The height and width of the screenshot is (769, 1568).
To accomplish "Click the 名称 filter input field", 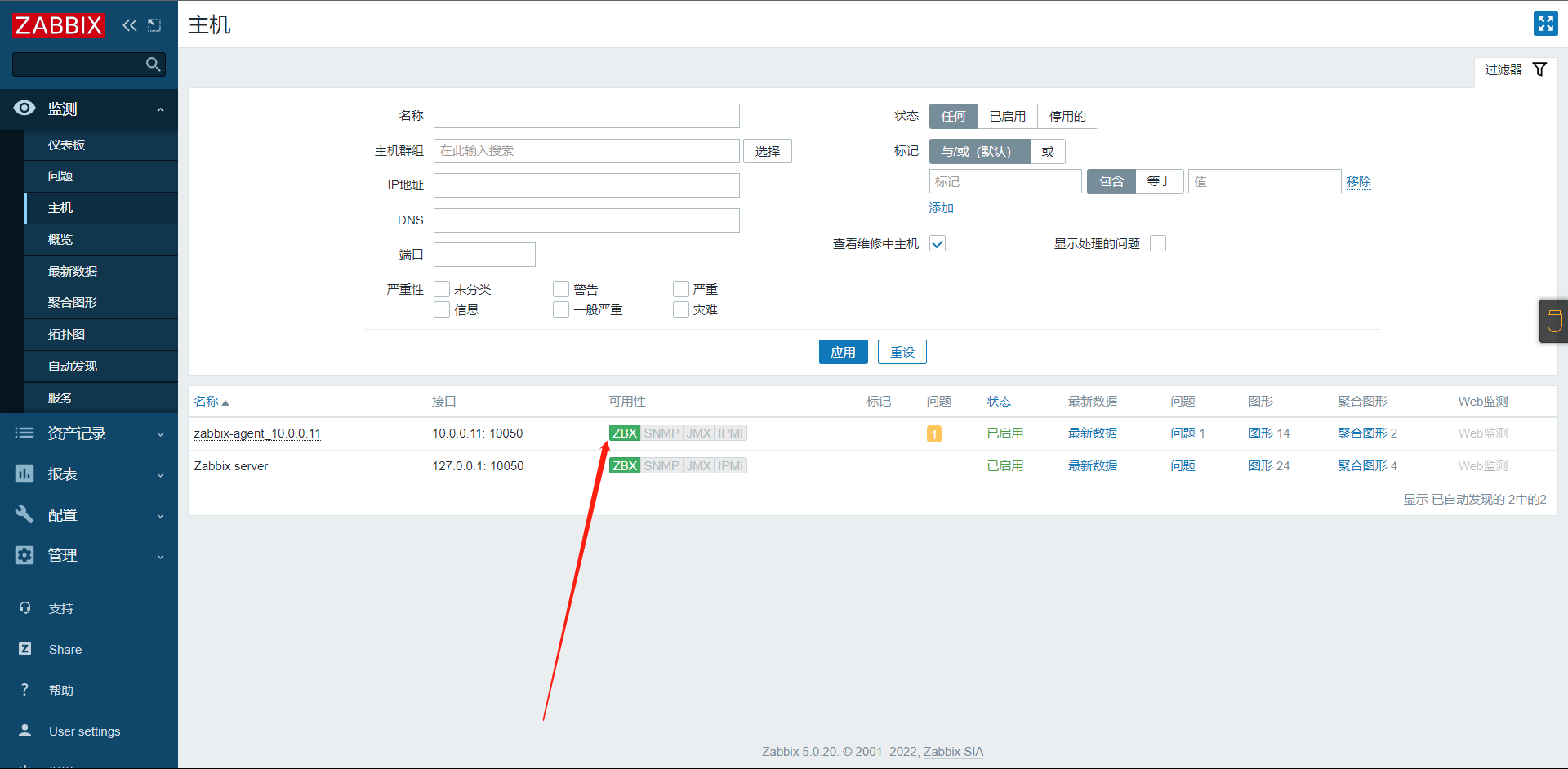I will (x=586, y=116).
